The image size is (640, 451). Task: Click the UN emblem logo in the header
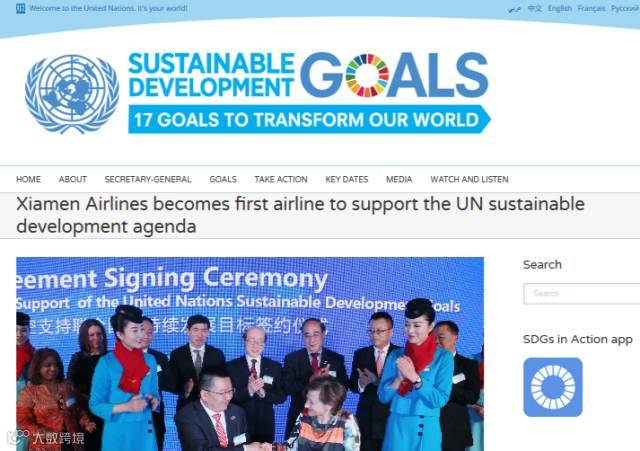72,94
